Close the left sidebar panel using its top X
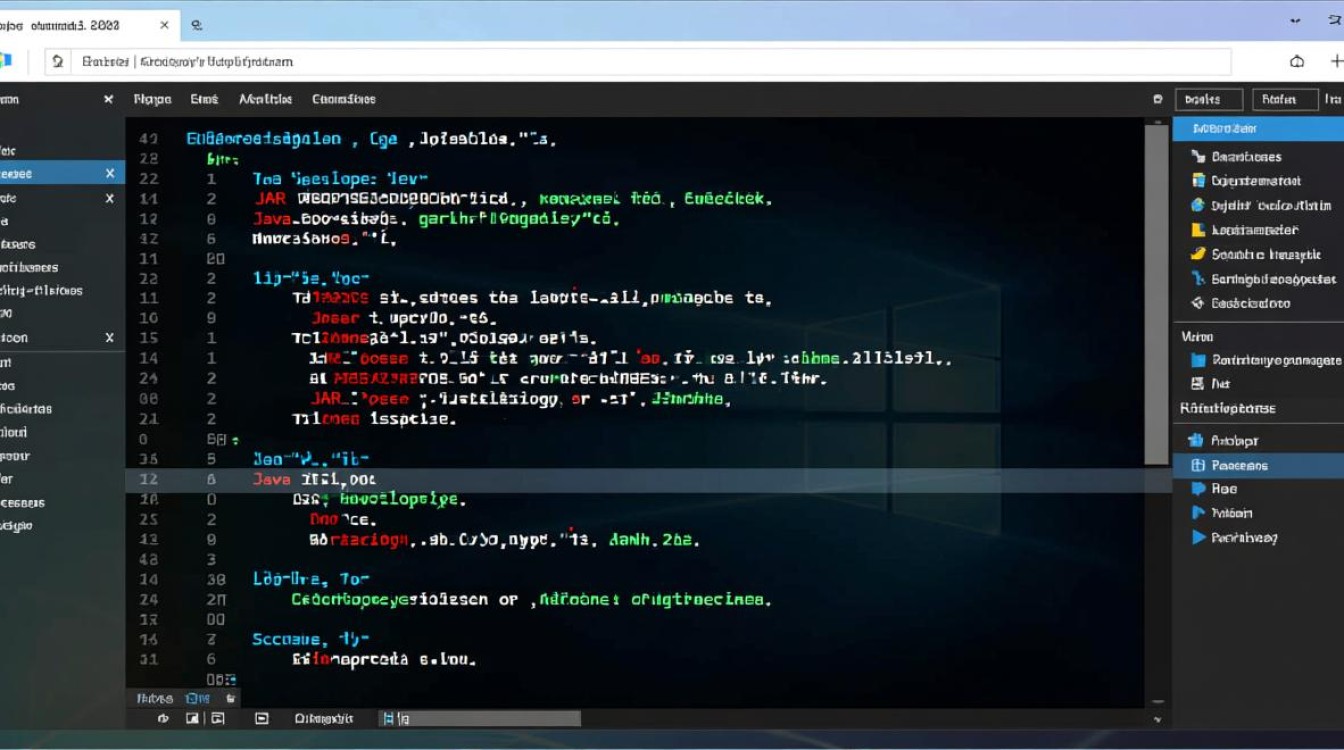Screen dimensions: 1344x750 [x=109, y=99]
